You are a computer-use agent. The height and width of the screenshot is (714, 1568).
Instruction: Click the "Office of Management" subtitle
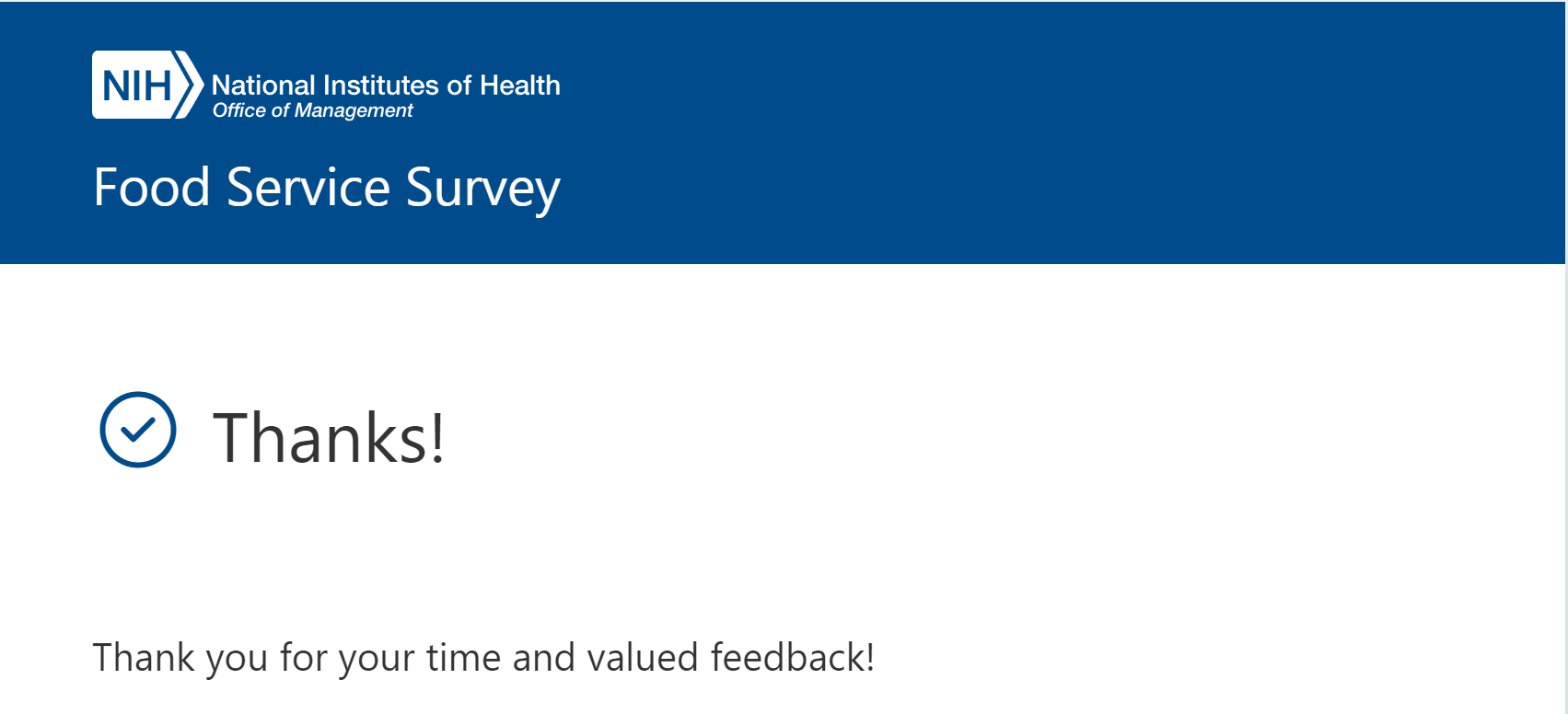313,110
